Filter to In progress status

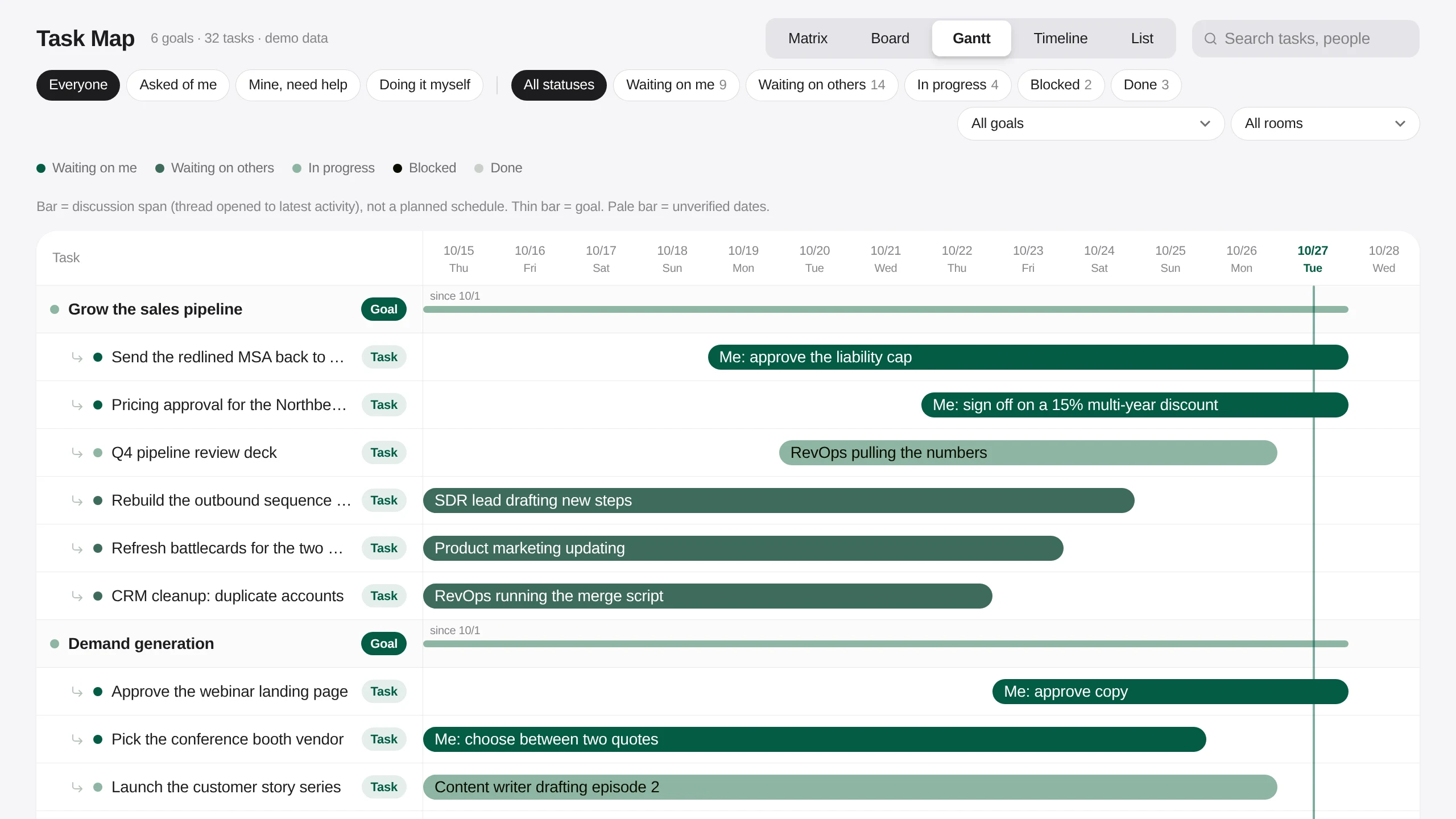point(958,85)
